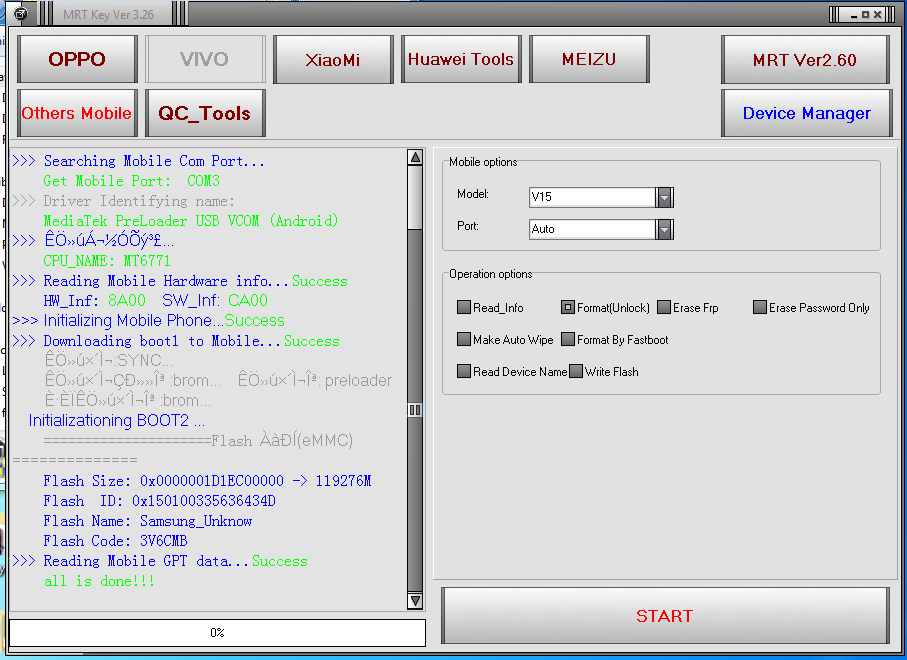Screen dimensions: 907x660
Task: Click log scrollbar down arrow
Action: point(415,601)
